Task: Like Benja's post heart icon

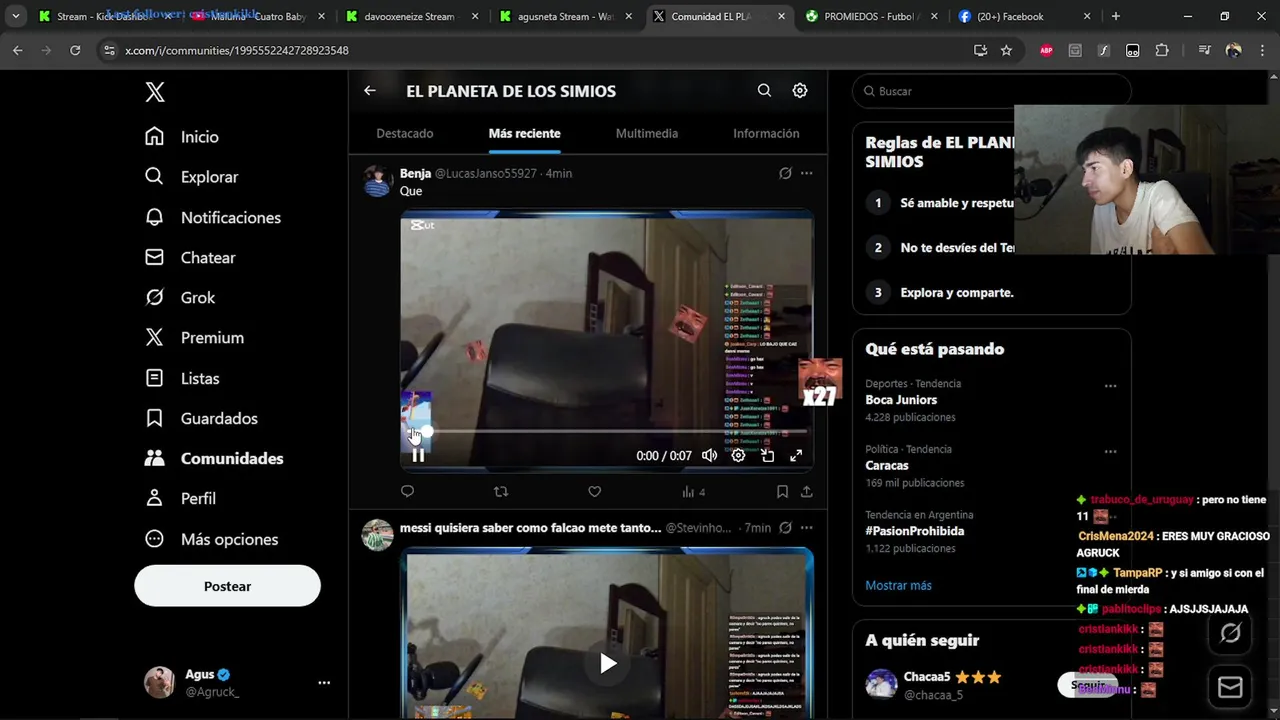Action: click(x=594, y=491)
